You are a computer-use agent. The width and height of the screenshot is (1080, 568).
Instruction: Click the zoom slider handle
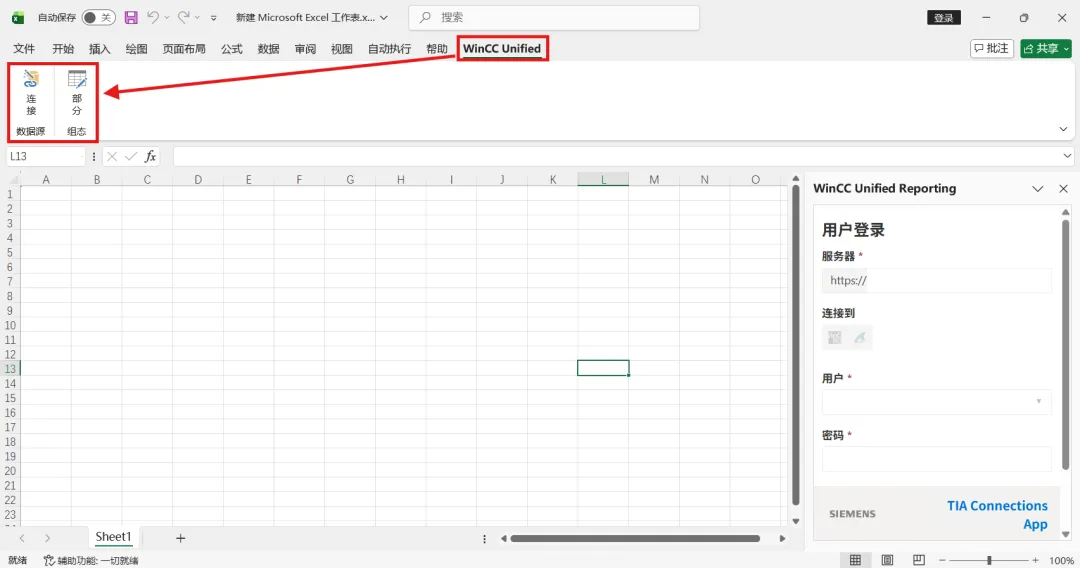click(989, 560)
